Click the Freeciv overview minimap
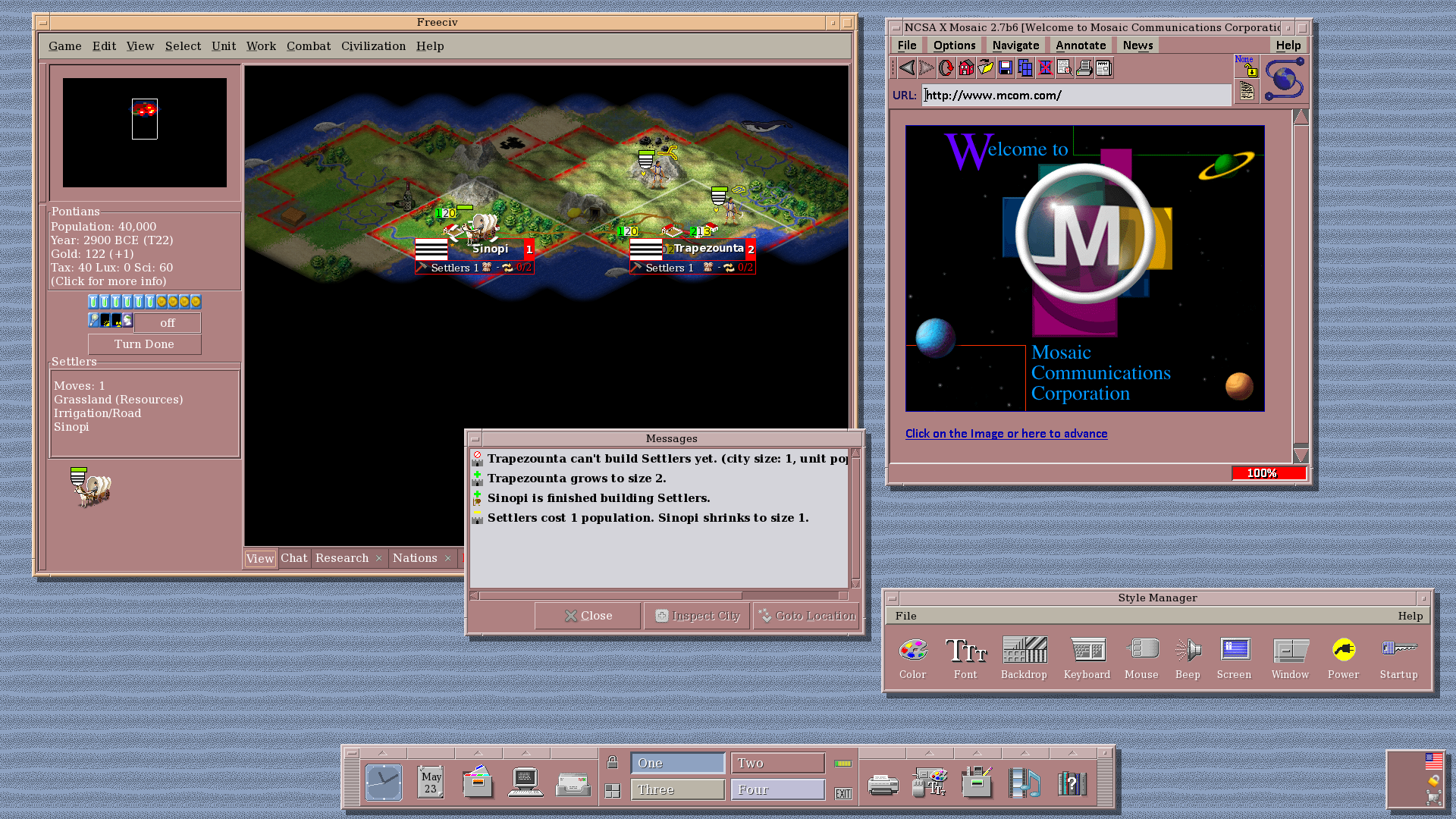The height and width of the screenshot is (819, 1456). [x=145, y=133]
